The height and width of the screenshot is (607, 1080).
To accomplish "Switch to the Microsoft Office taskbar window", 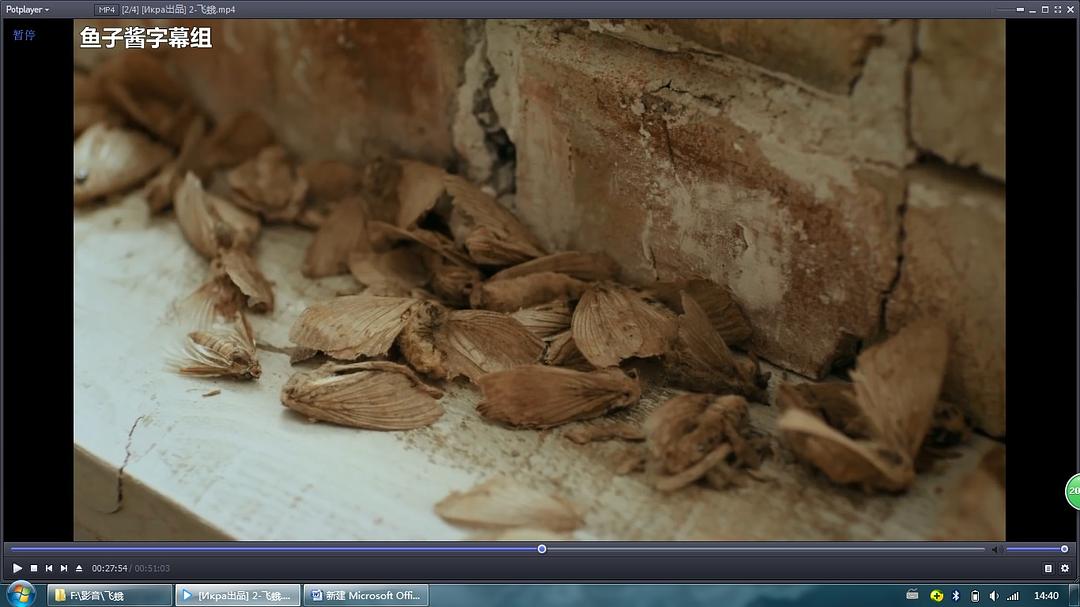I will pyautogui.click(x=366, y=595).
